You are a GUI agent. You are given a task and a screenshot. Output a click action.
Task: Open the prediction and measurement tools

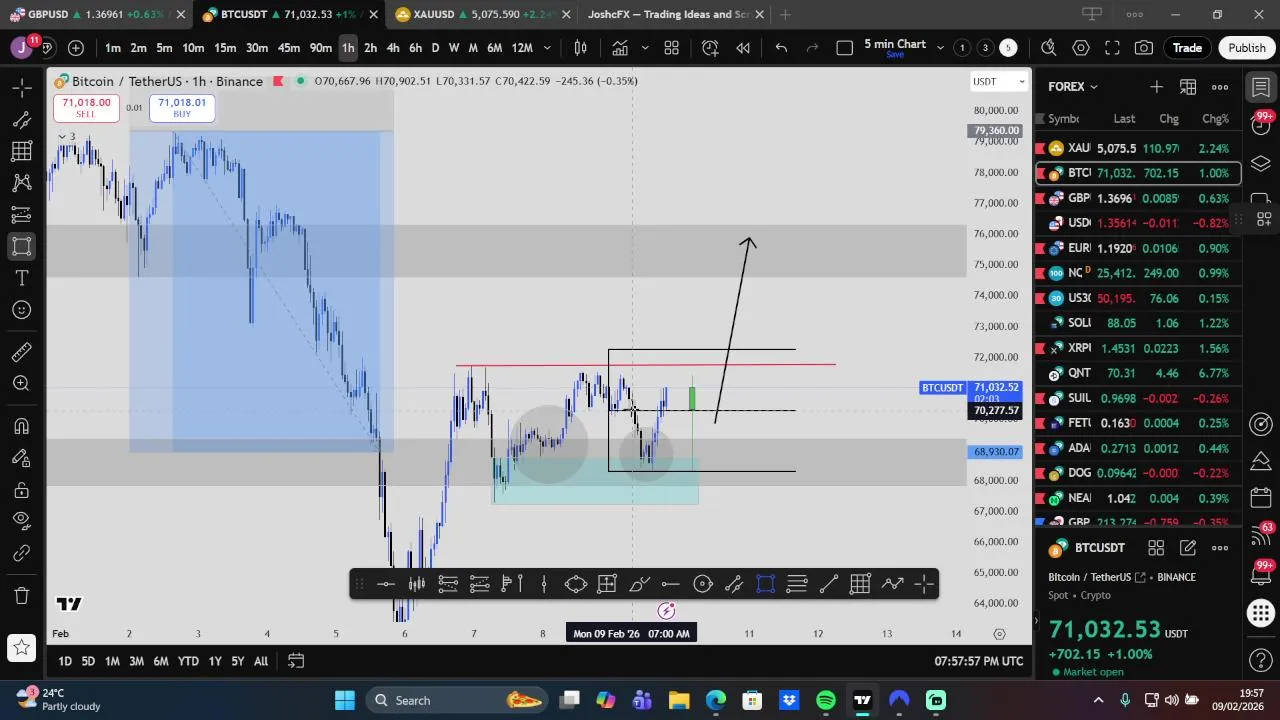pos(21,214)
